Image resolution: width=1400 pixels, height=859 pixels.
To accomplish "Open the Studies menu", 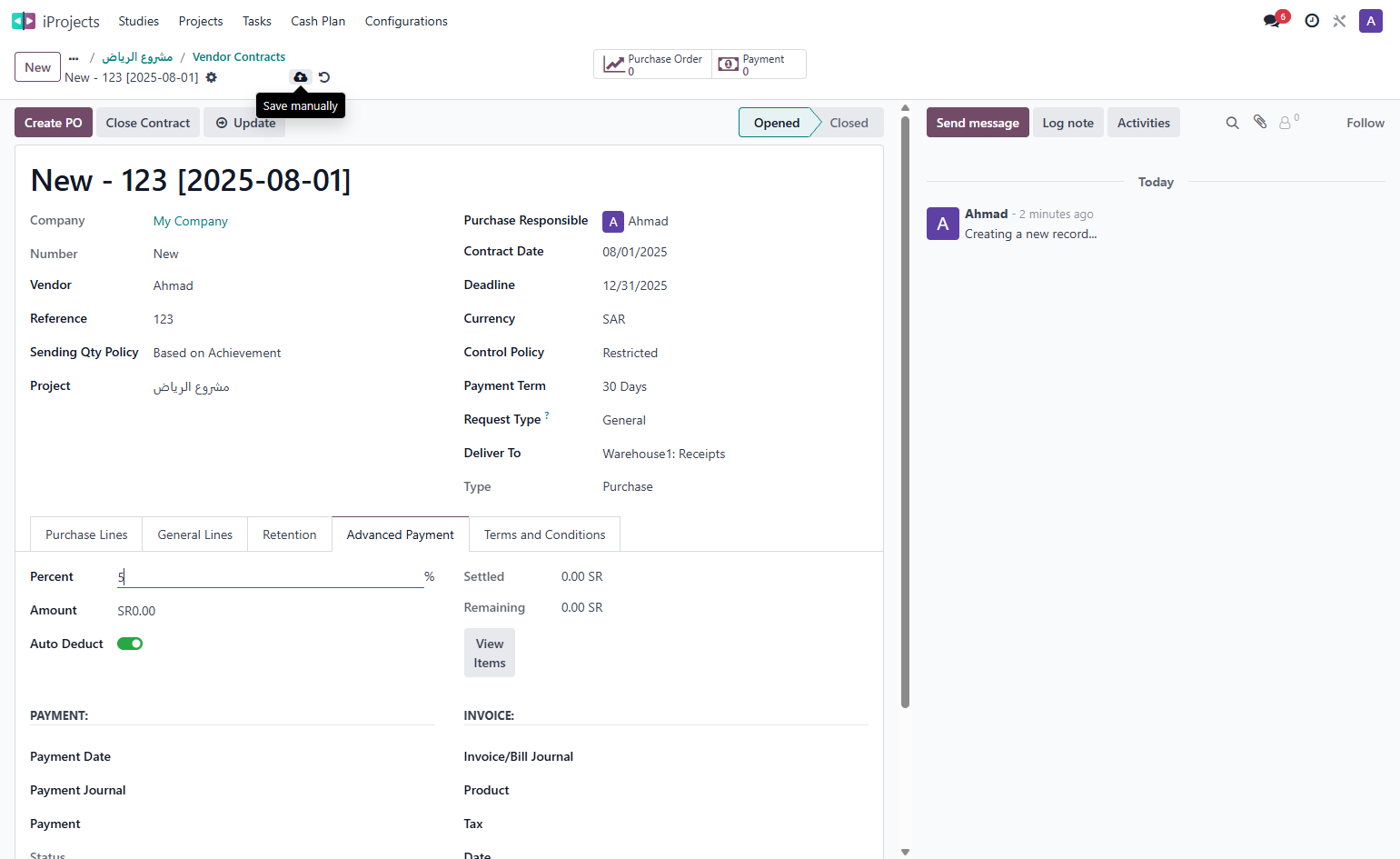I will click(x=138, y=21).
